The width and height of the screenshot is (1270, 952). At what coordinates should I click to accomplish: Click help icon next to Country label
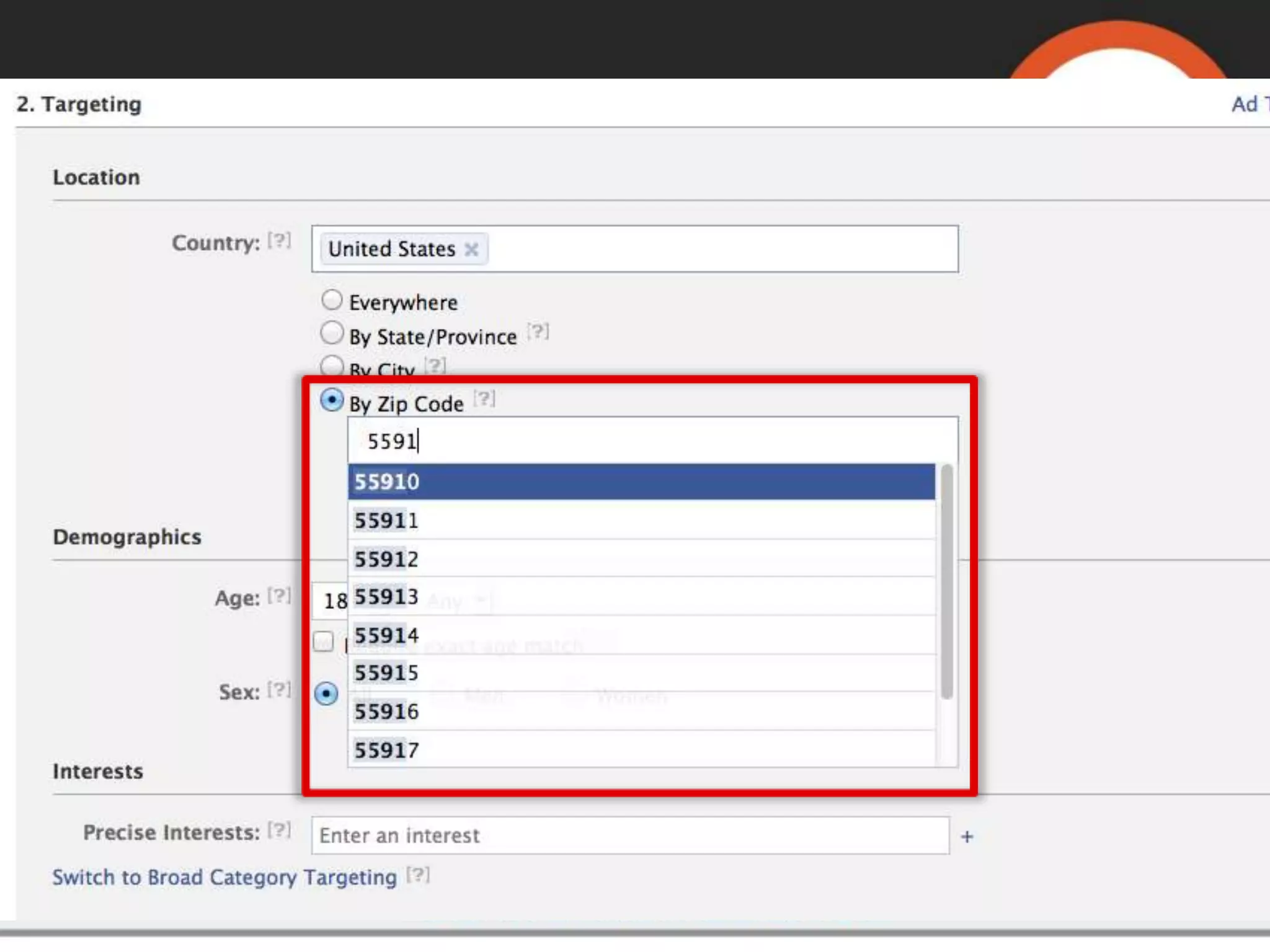pyautogui.click(x=279, y=240)
